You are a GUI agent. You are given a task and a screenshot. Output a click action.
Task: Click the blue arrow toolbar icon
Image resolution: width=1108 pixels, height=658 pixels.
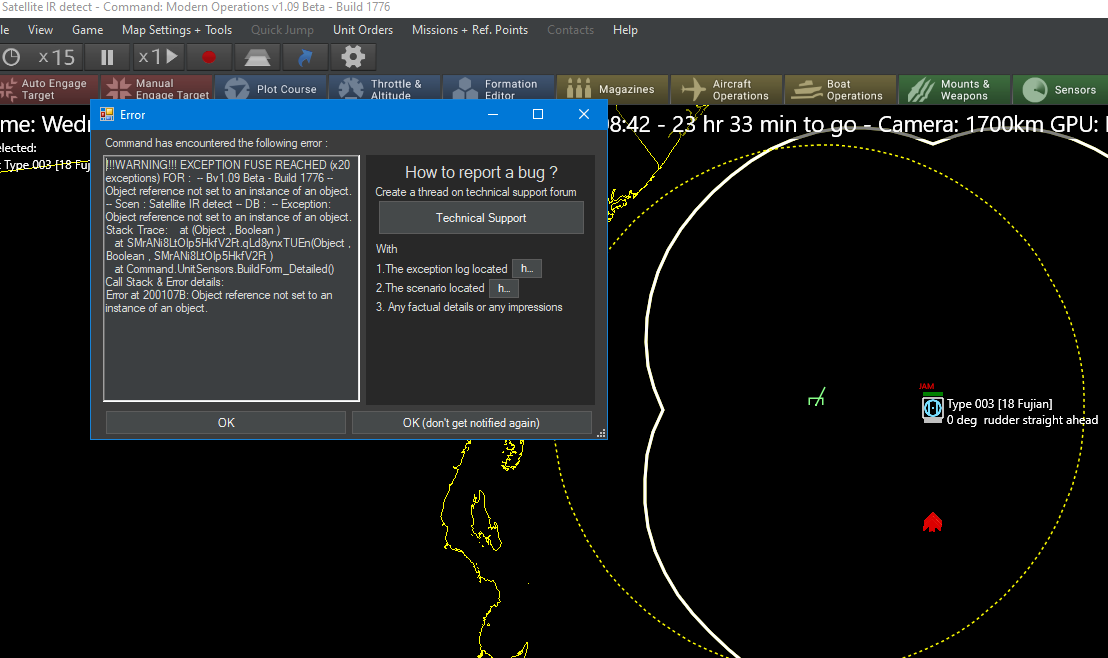(x=306, y=57)
